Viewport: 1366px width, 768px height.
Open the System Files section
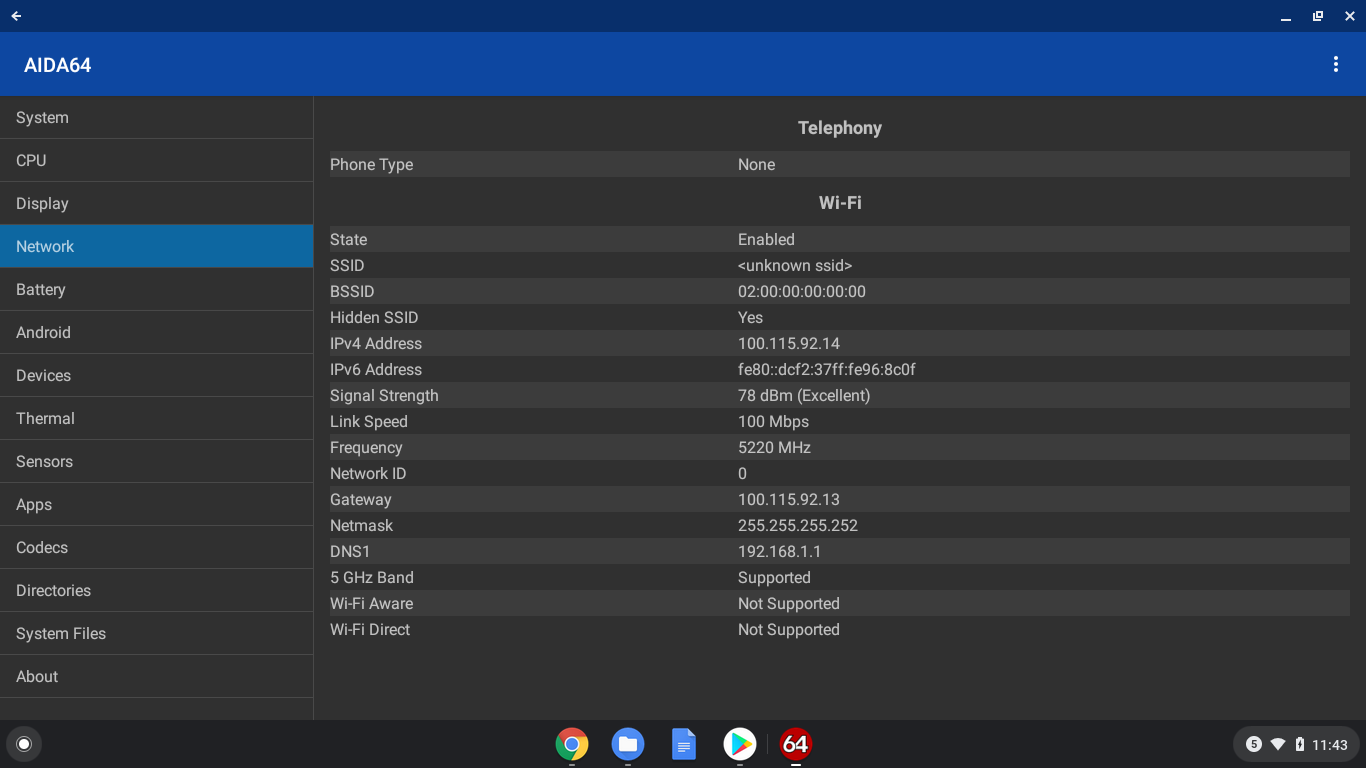tap(157, 633)
